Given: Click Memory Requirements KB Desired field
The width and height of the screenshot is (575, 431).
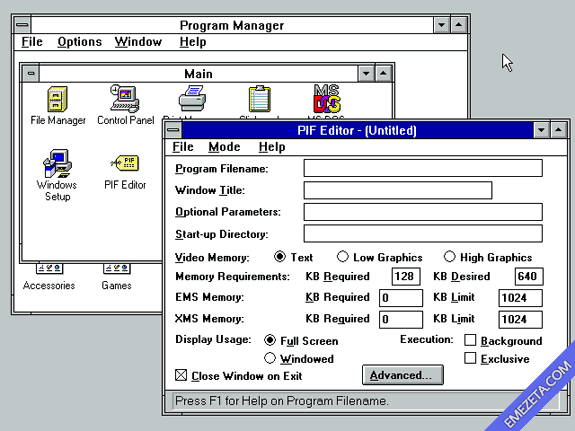Looking at the screenshot, I should click(529, 276).
